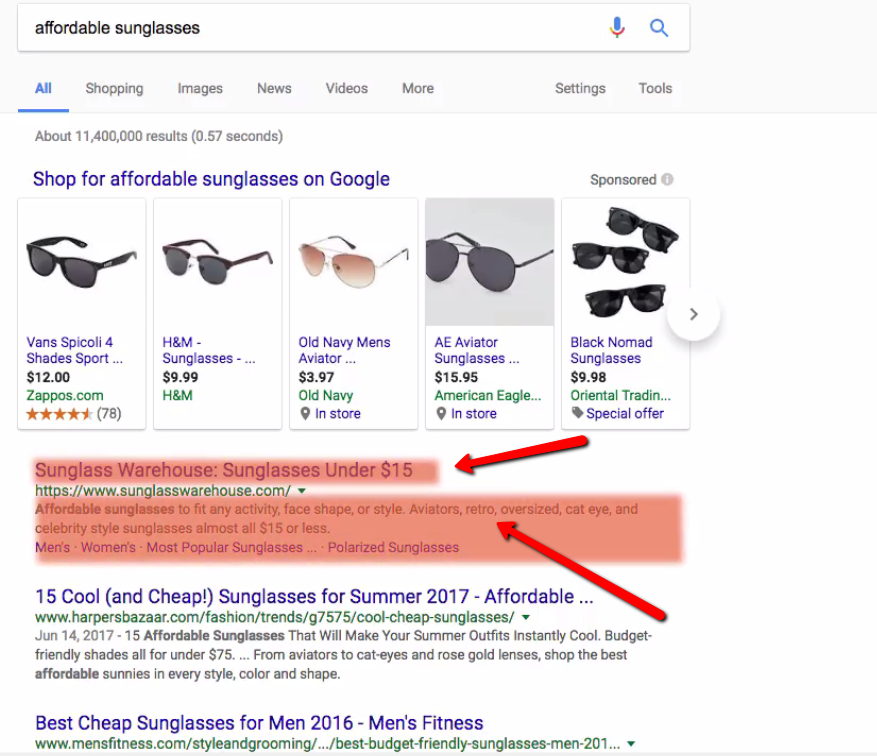Switch to the All tab
Screen dimensions: 877x756
(x=43, y=88)
